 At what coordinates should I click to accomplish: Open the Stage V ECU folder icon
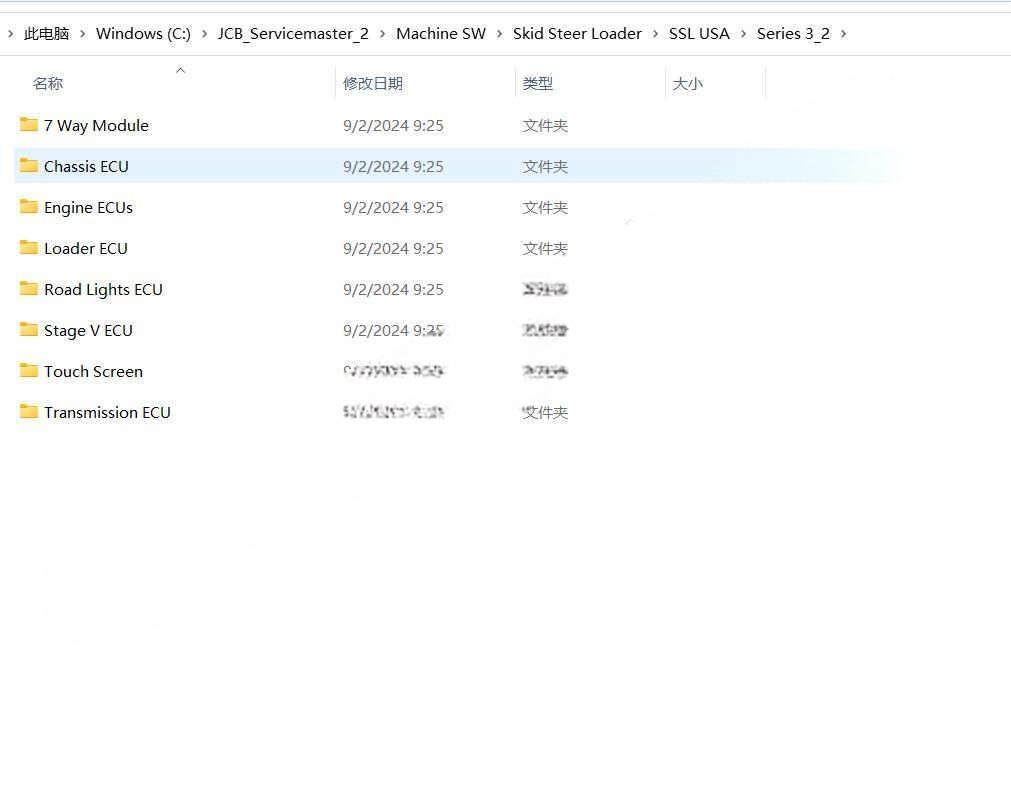click(28, 330)
